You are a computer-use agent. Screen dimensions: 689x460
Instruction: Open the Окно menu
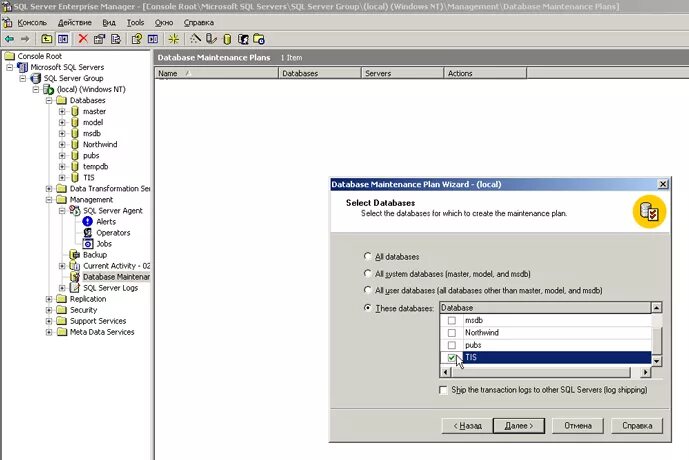point(164,22)
